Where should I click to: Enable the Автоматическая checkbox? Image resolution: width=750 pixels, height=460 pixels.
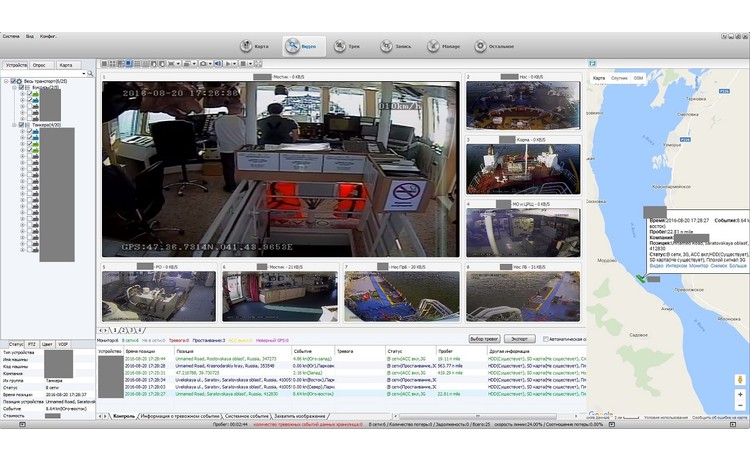click(545, 340)
